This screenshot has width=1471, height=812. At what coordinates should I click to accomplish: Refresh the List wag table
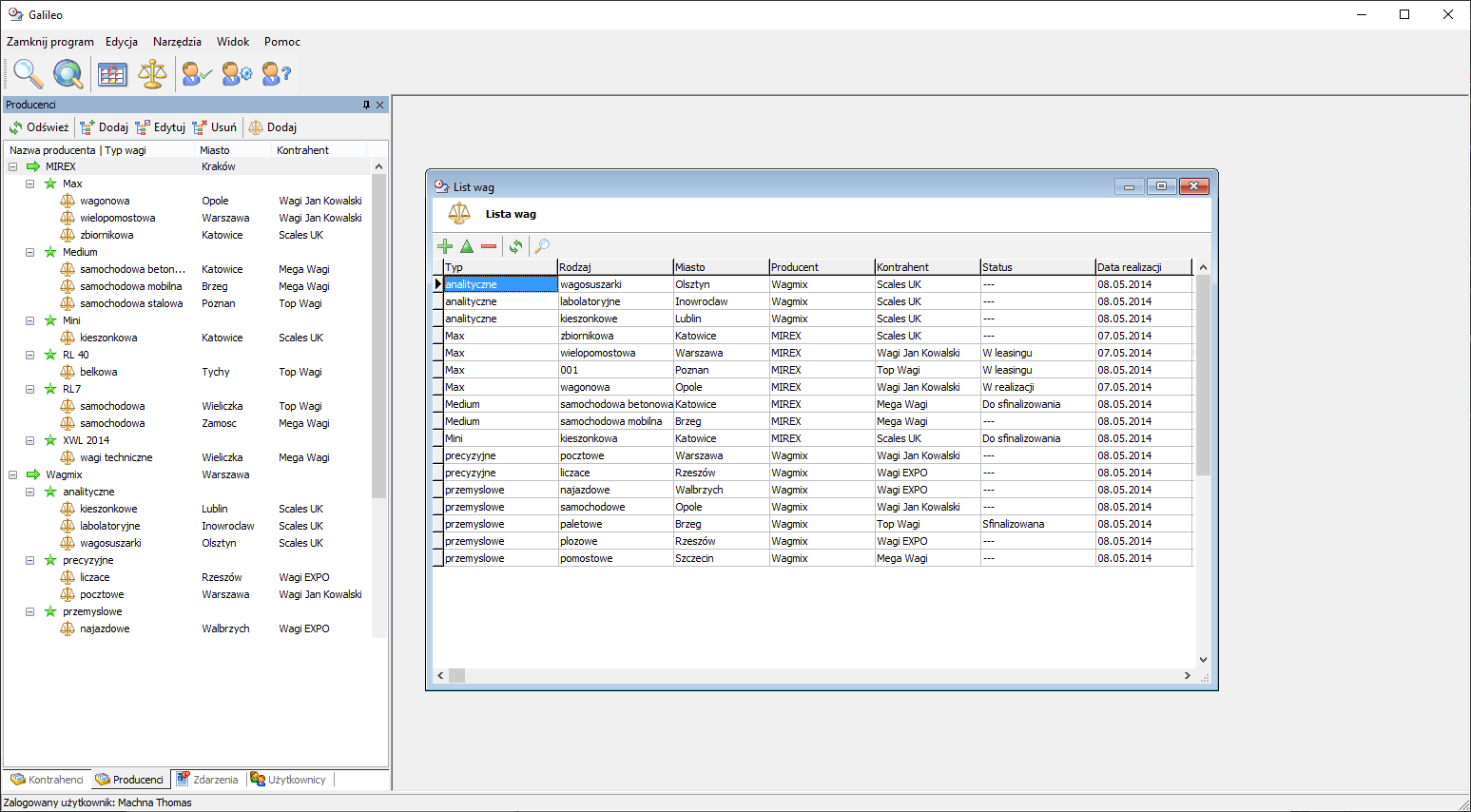(x=515, y=246)
